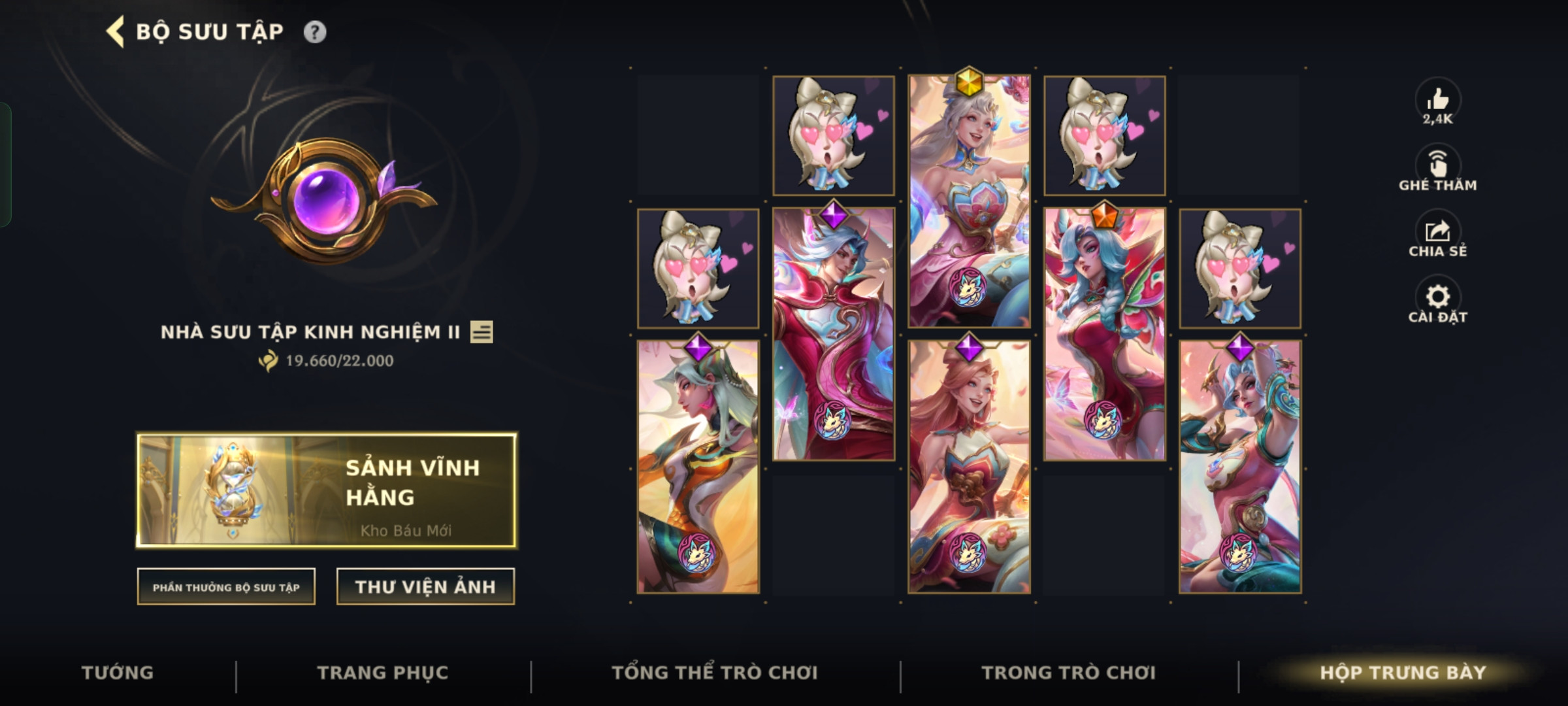The image size is (1568, 706).
Task: Tap the Chia Sẻ share icon
Action: coord(1437,231)
